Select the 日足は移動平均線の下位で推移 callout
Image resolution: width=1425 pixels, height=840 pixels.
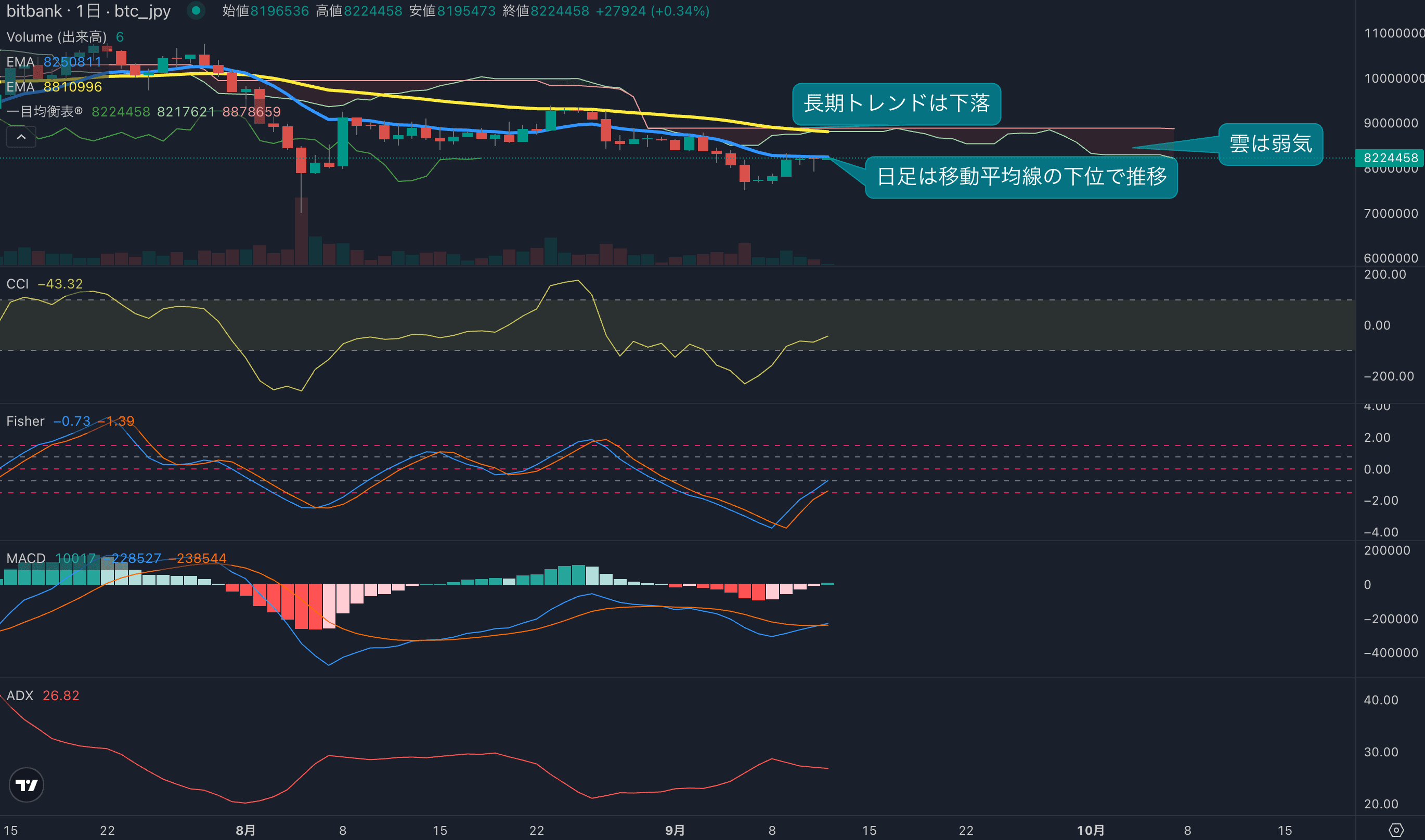pos(1021,177)
